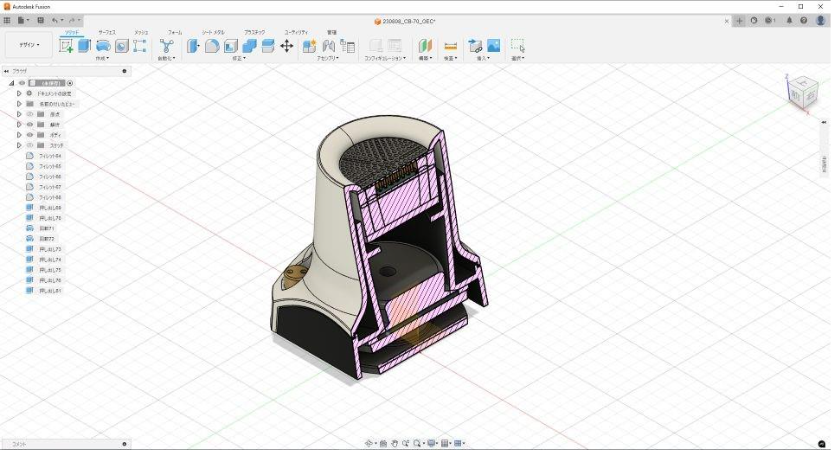
Task: Select the Revolve tool icon
Action: tap(103, 46)
